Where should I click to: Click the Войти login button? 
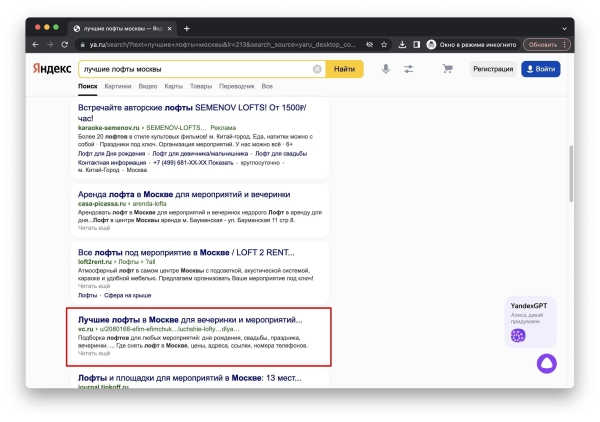[541, 69]
